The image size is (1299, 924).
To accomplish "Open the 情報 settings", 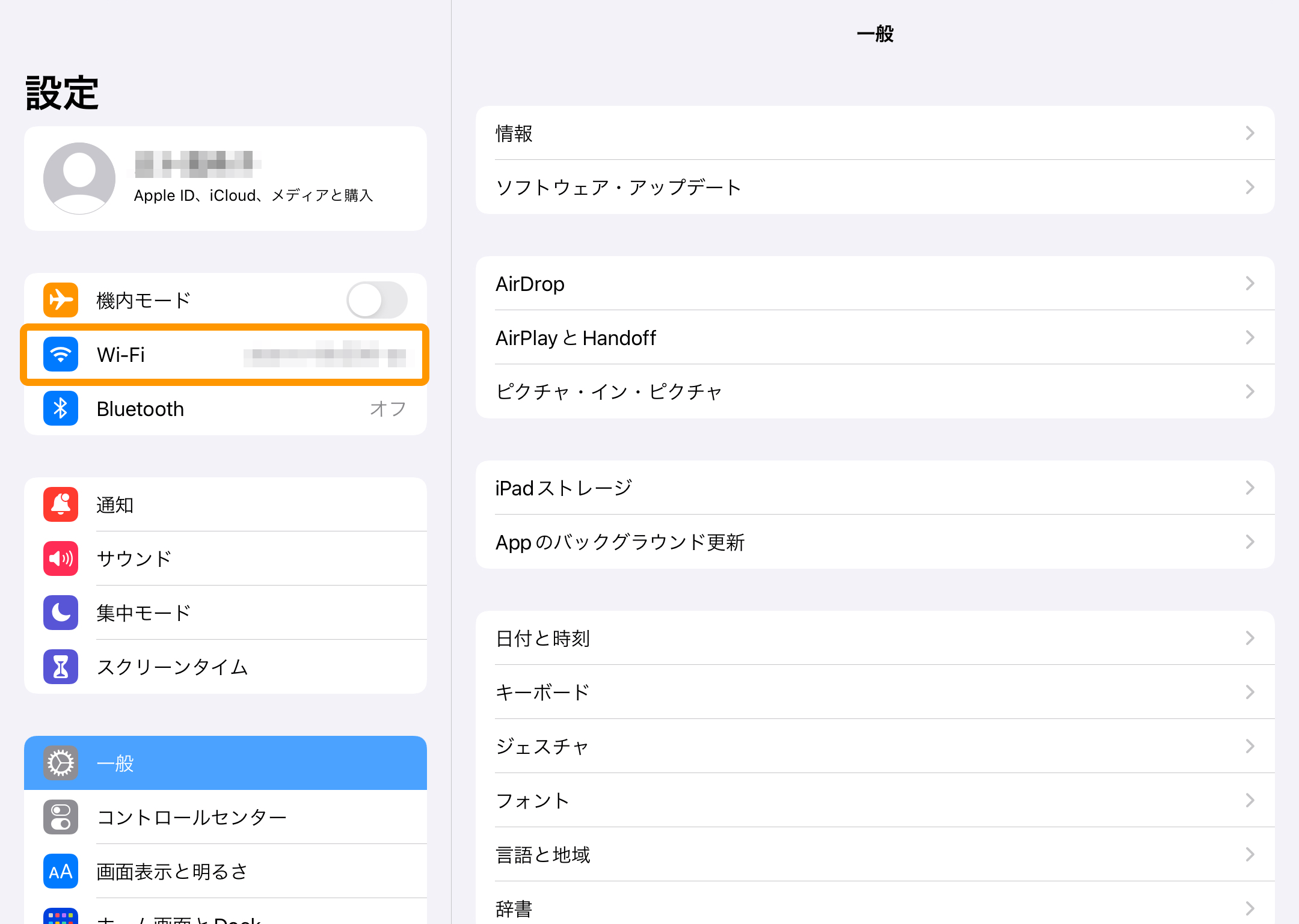I will click(875, 133).
